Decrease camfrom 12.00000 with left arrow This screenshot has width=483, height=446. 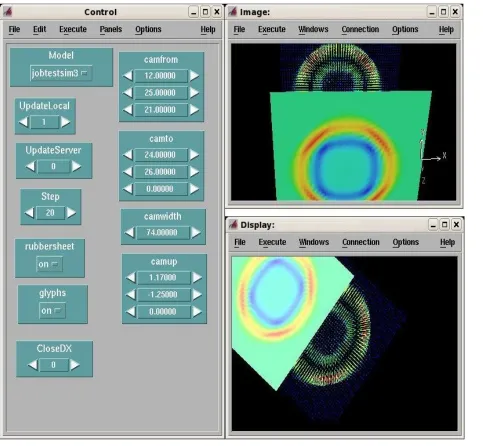pos(128,75)
